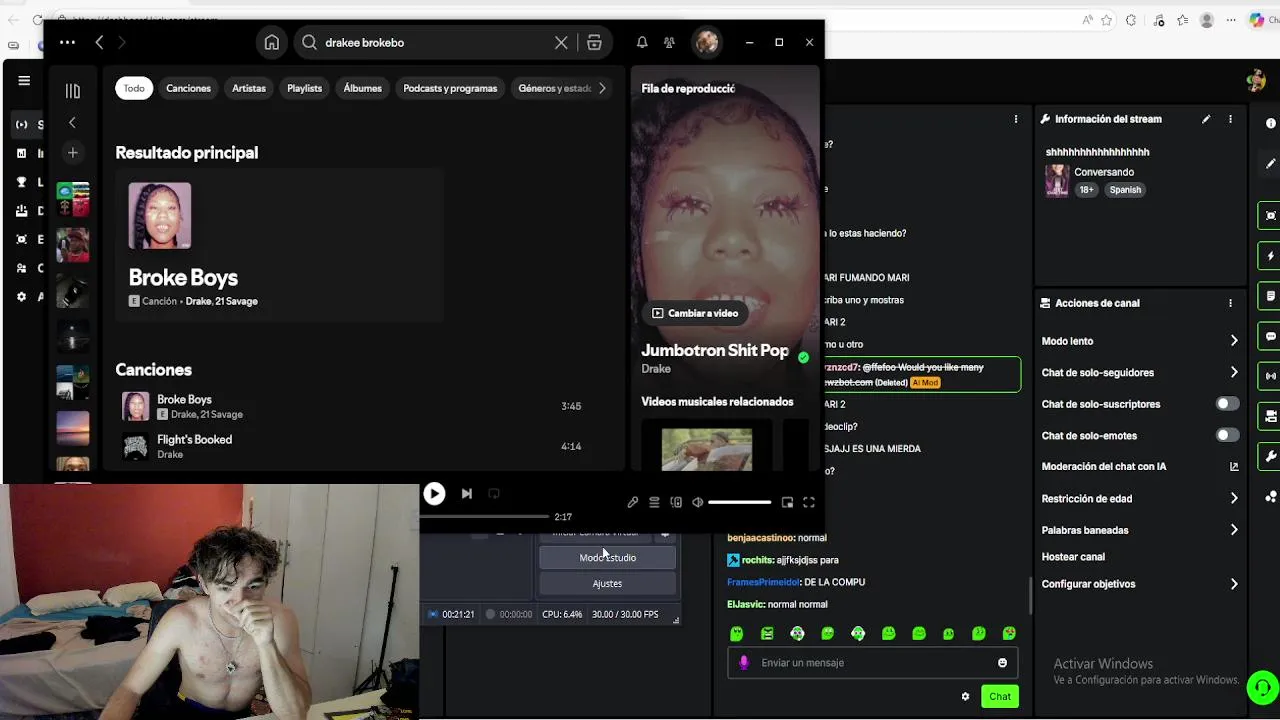1280x720 pixels.
Task: Toggle saved checkmark for Jumbotron song
Action: [803, 356]
